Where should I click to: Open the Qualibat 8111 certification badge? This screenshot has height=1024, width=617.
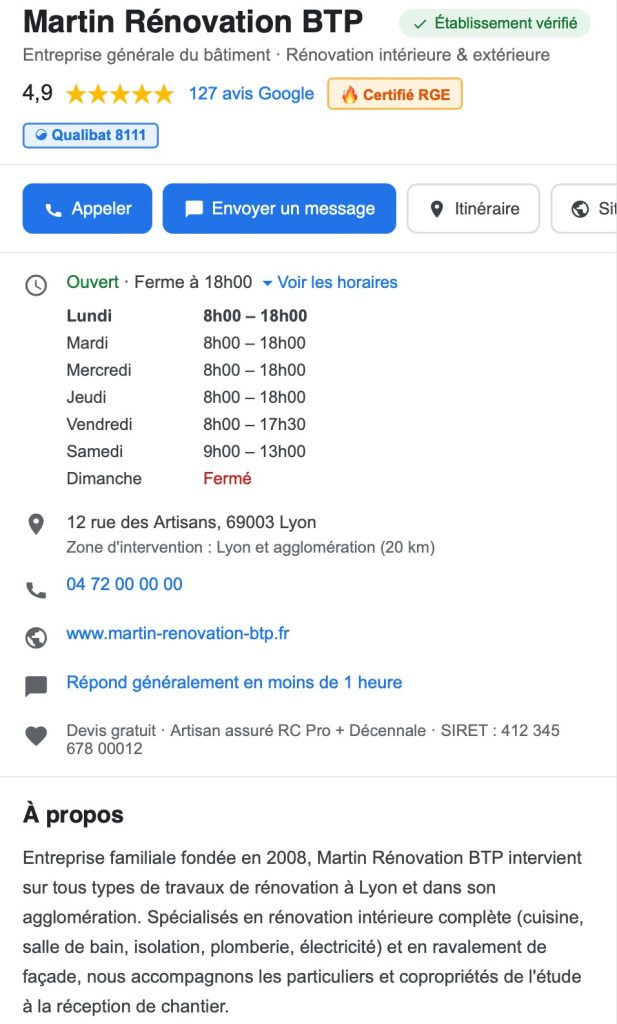click(x=90, y=135)
